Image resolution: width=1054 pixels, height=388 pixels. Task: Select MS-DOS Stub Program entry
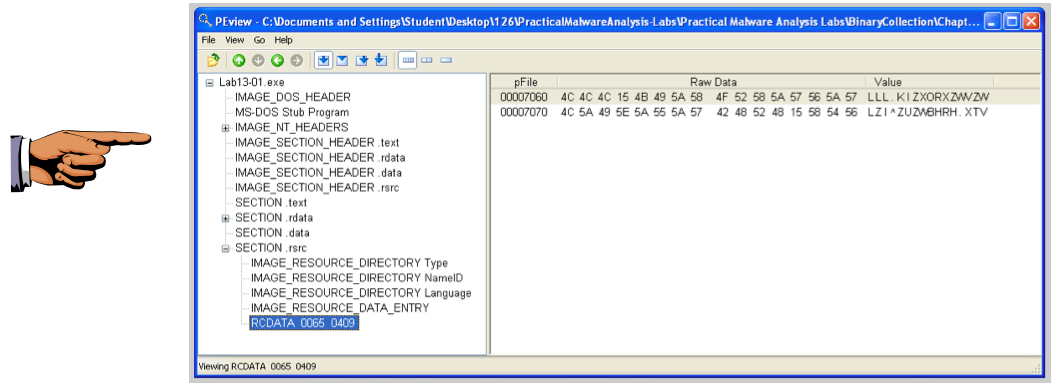292,112
